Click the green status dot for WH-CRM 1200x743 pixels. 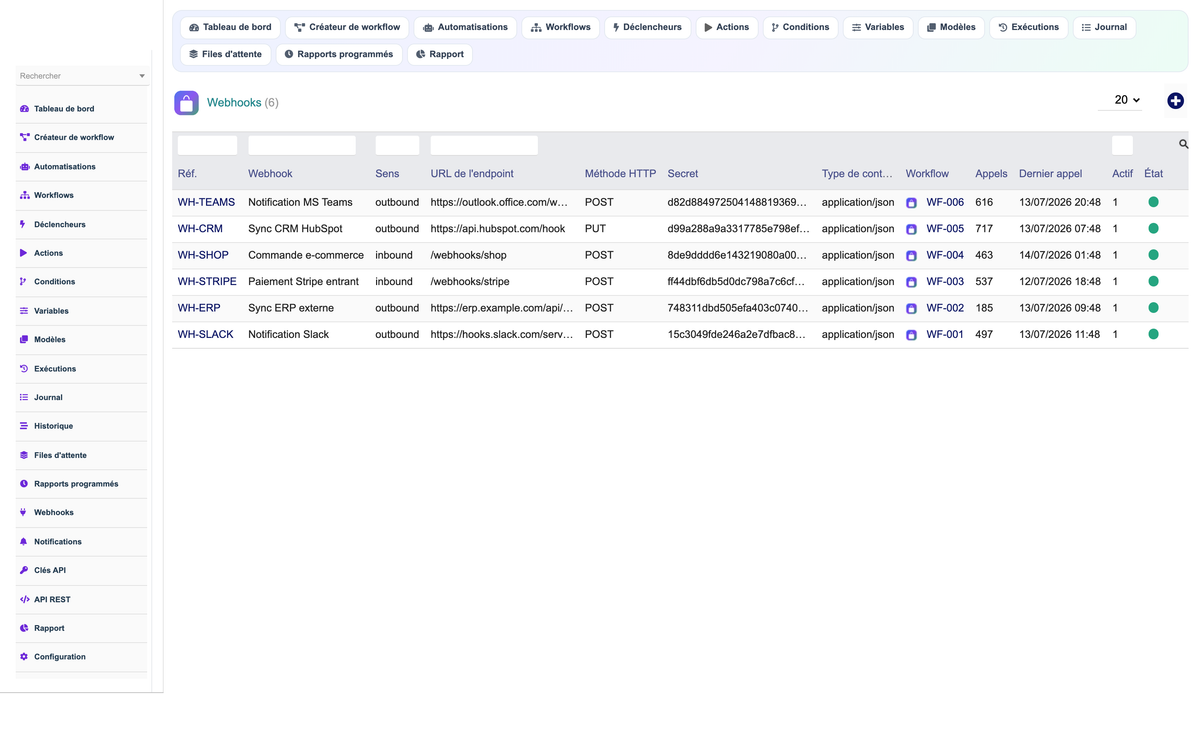1153,228
